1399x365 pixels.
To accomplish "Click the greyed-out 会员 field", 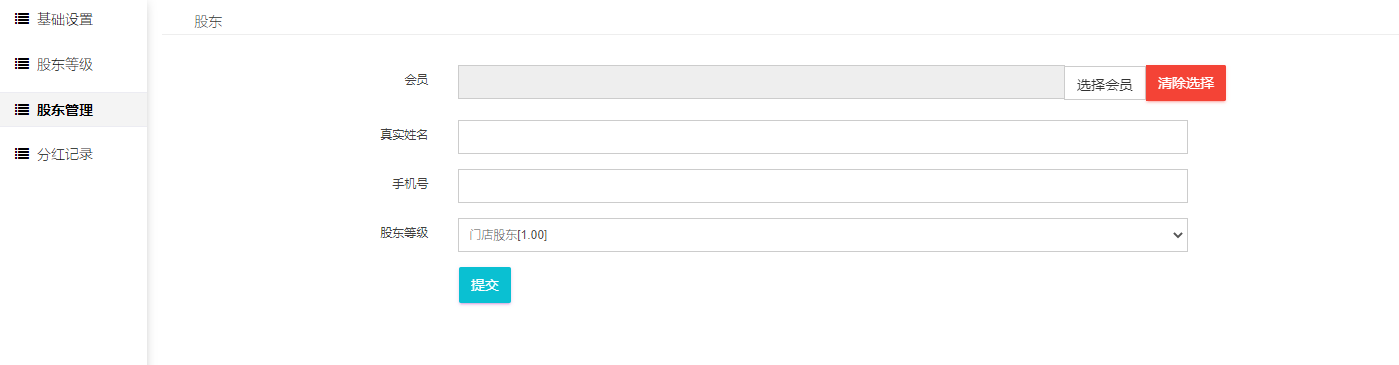I will (x=761, y=82).
